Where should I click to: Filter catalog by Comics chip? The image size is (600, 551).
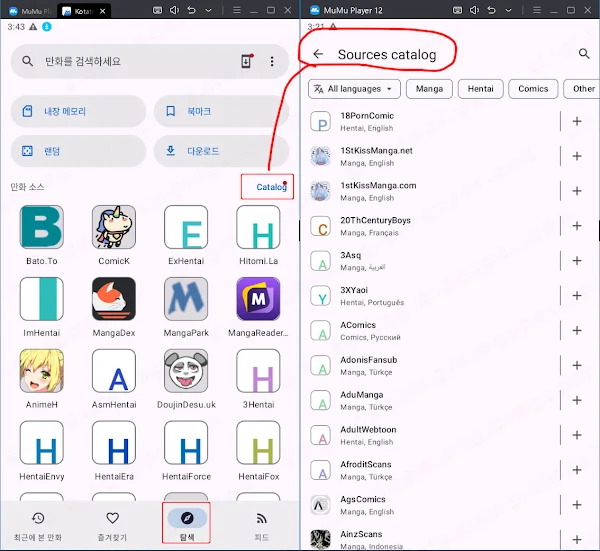click(x=533, y=89)
